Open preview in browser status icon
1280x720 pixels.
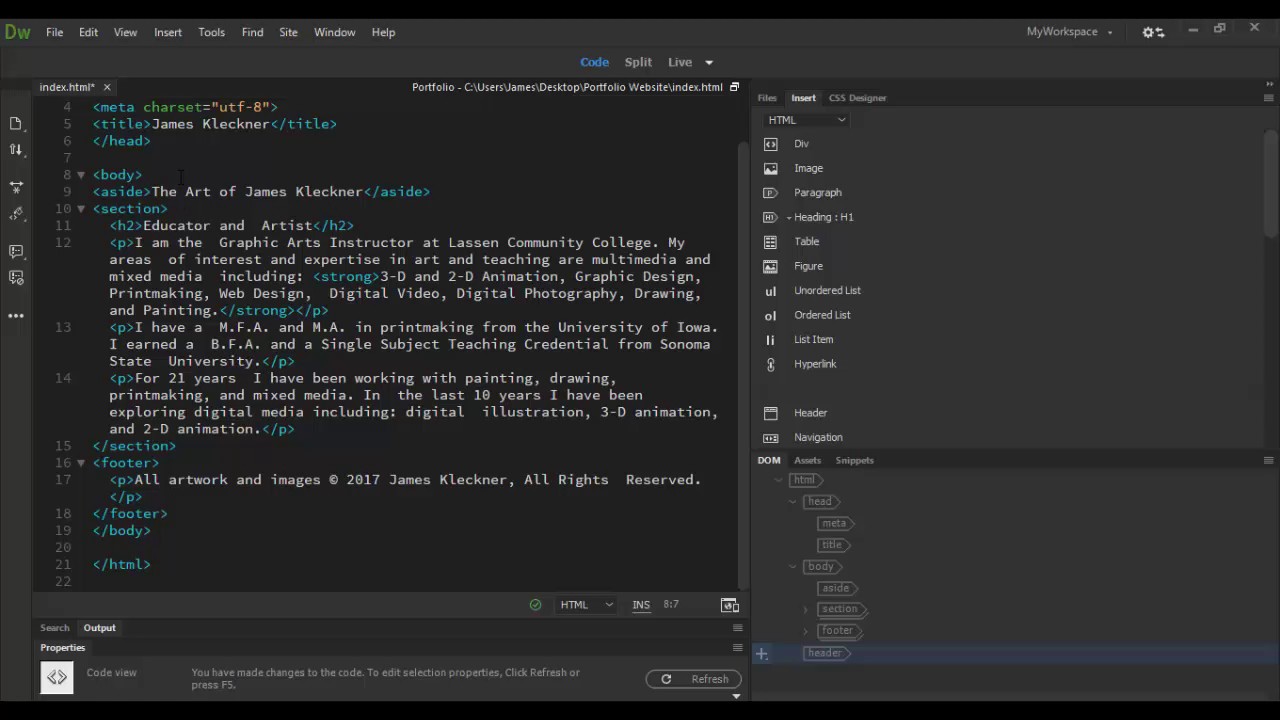pyautogui.click(x=730, y=604)
